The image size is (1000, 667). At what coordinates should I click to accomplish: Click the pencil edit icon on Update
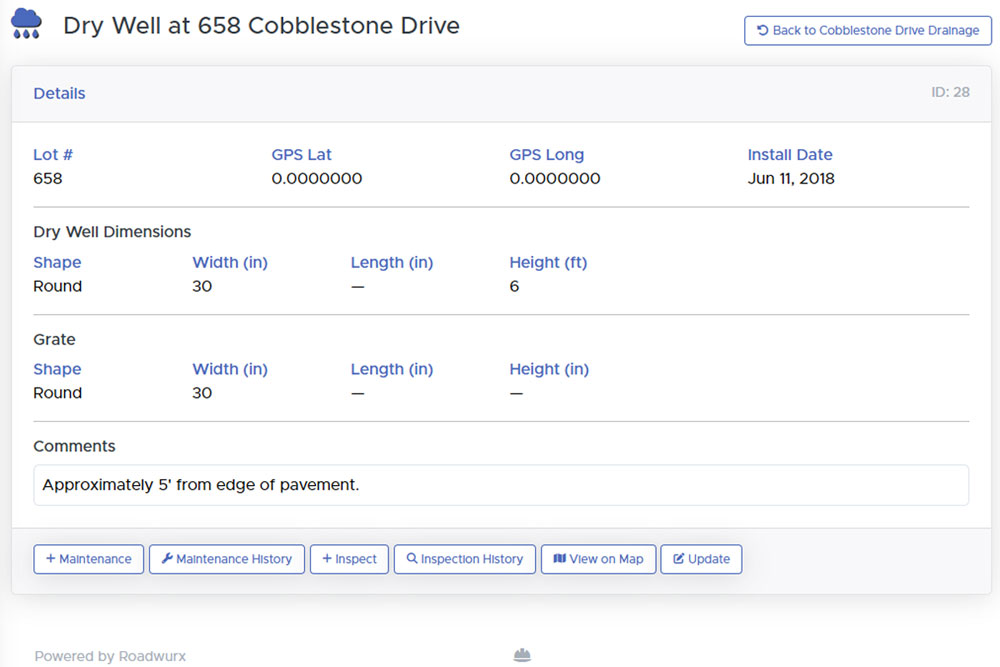point(679,559)
